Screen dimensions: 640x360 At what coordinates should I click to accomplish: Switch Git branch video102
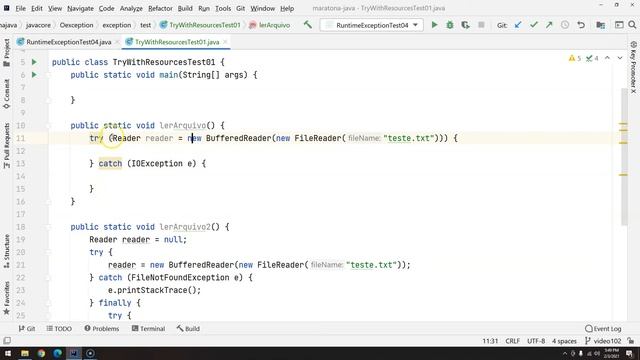(x=603, y=341)
